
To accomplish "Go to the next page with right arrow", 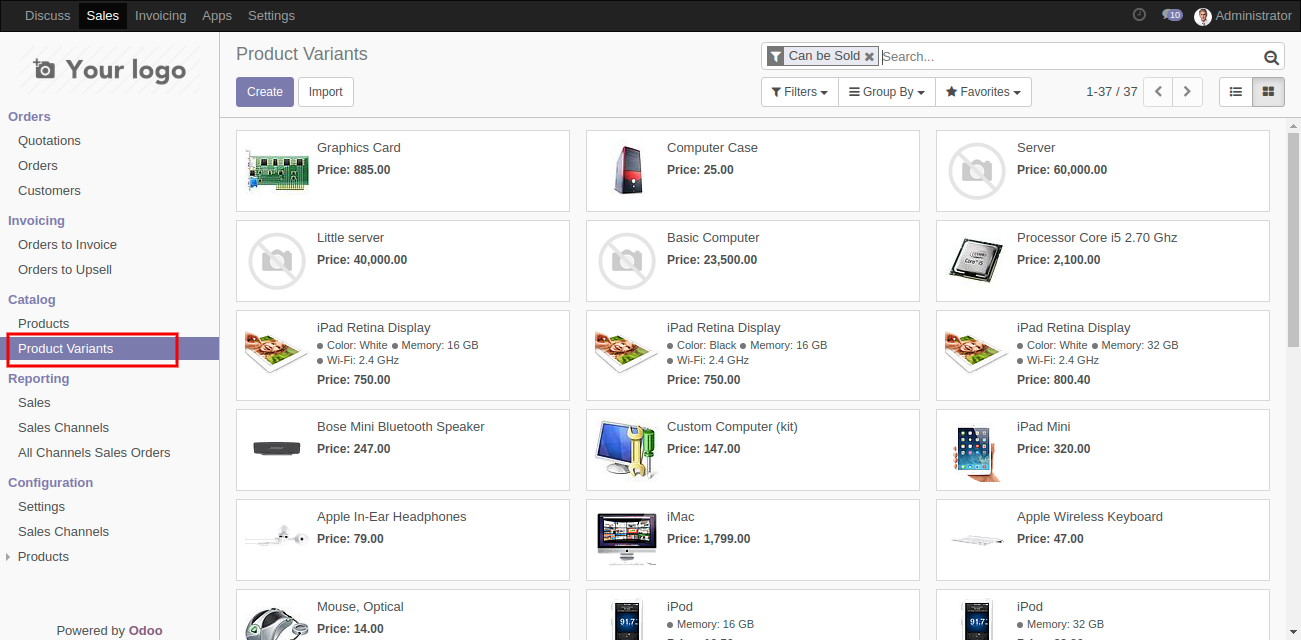I will tap(1187, 91).
